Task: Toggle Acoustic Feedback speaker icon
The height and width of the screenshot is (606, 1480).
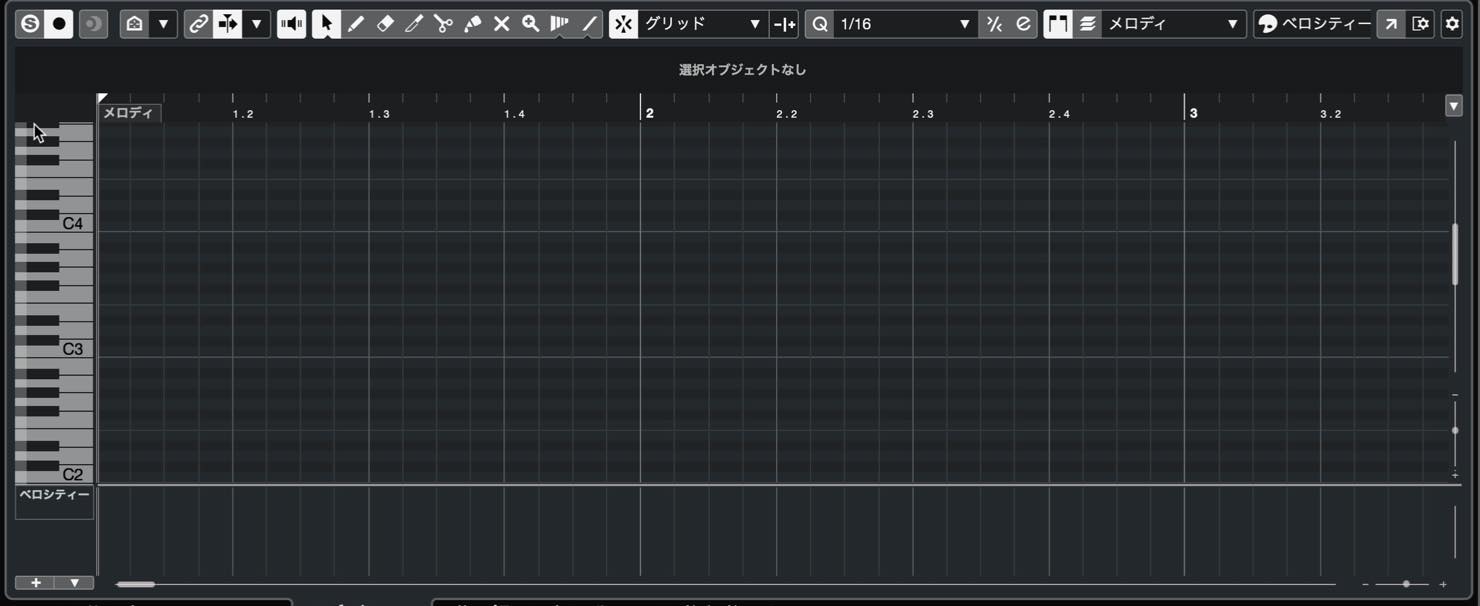Action: 292,24
